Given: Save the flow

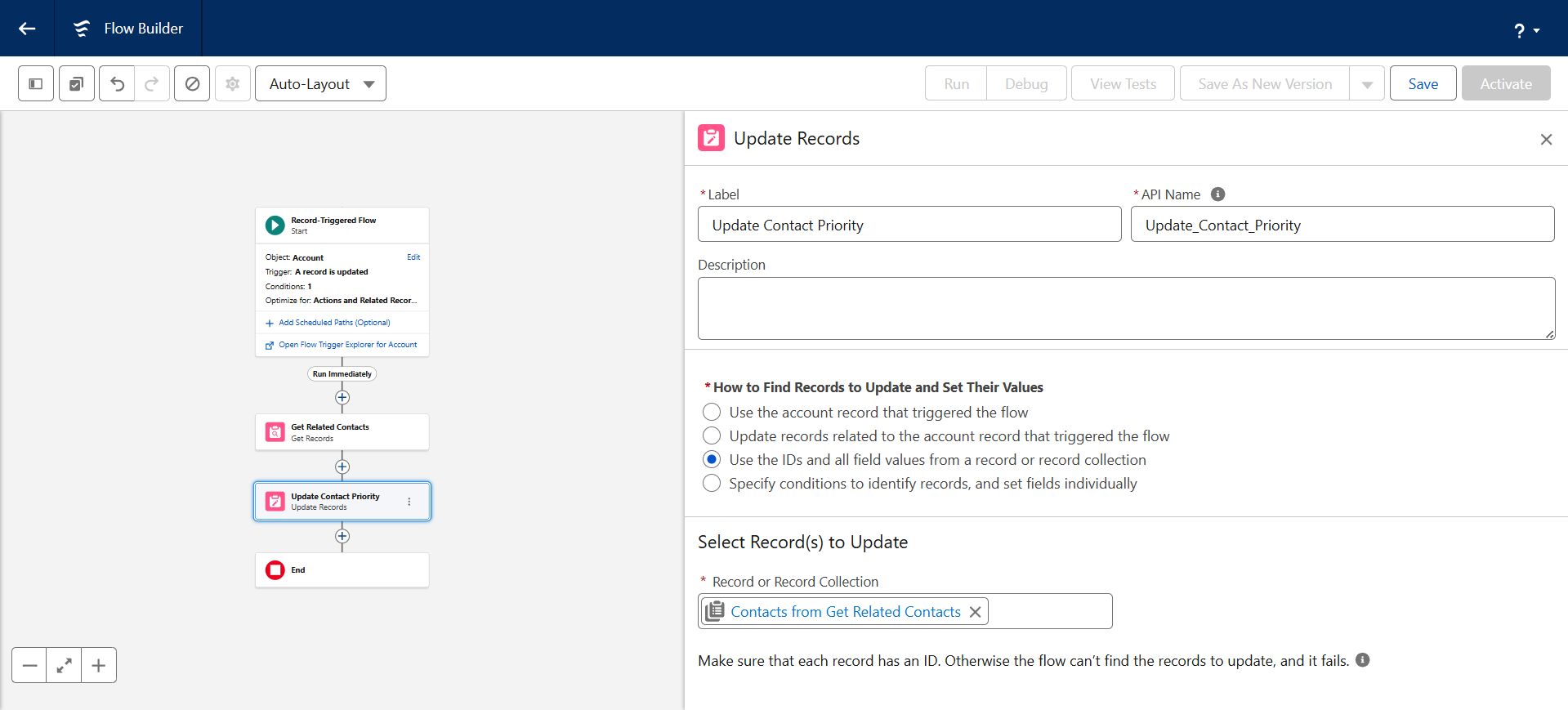Looking at the screenshot, I should [1423, 83].
